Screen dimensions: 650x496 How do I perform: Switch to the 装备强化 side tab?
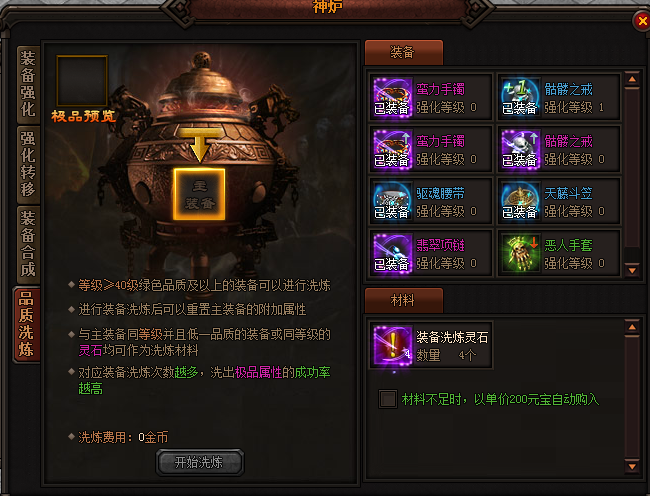pyautogui.click(x=28, y=85)
